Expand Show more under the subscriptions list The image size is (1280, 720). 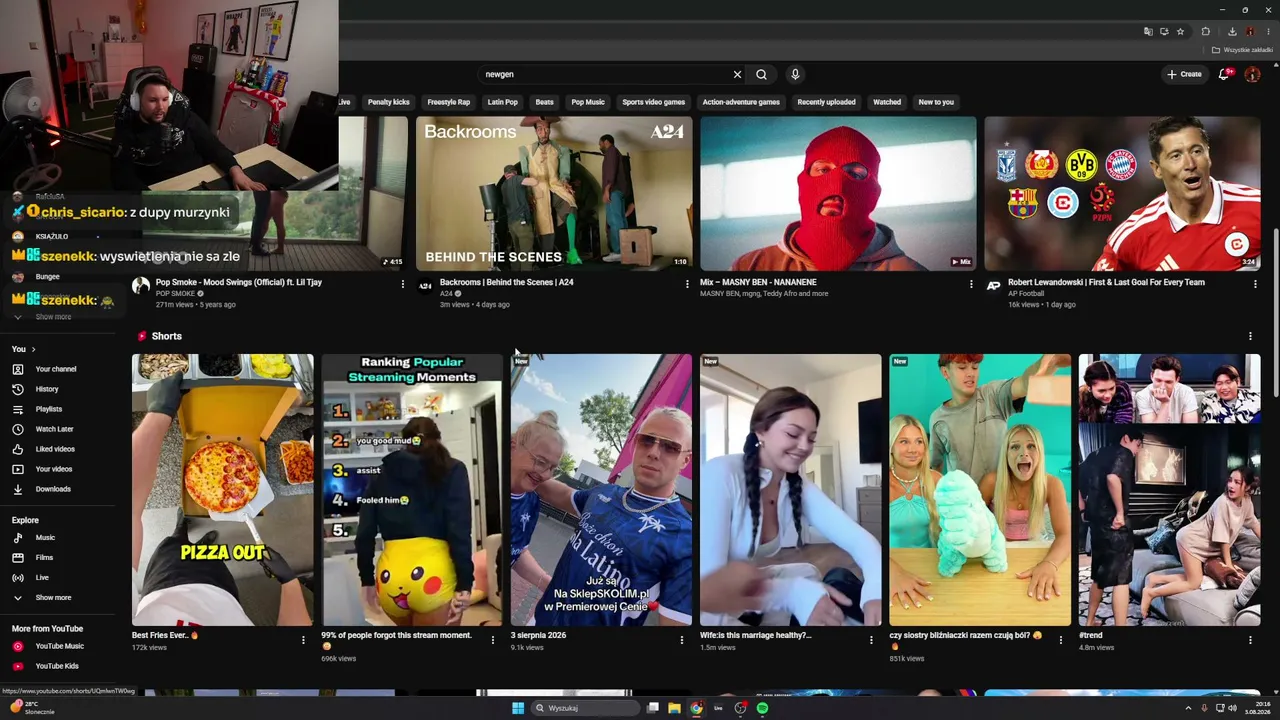(53, 317)
